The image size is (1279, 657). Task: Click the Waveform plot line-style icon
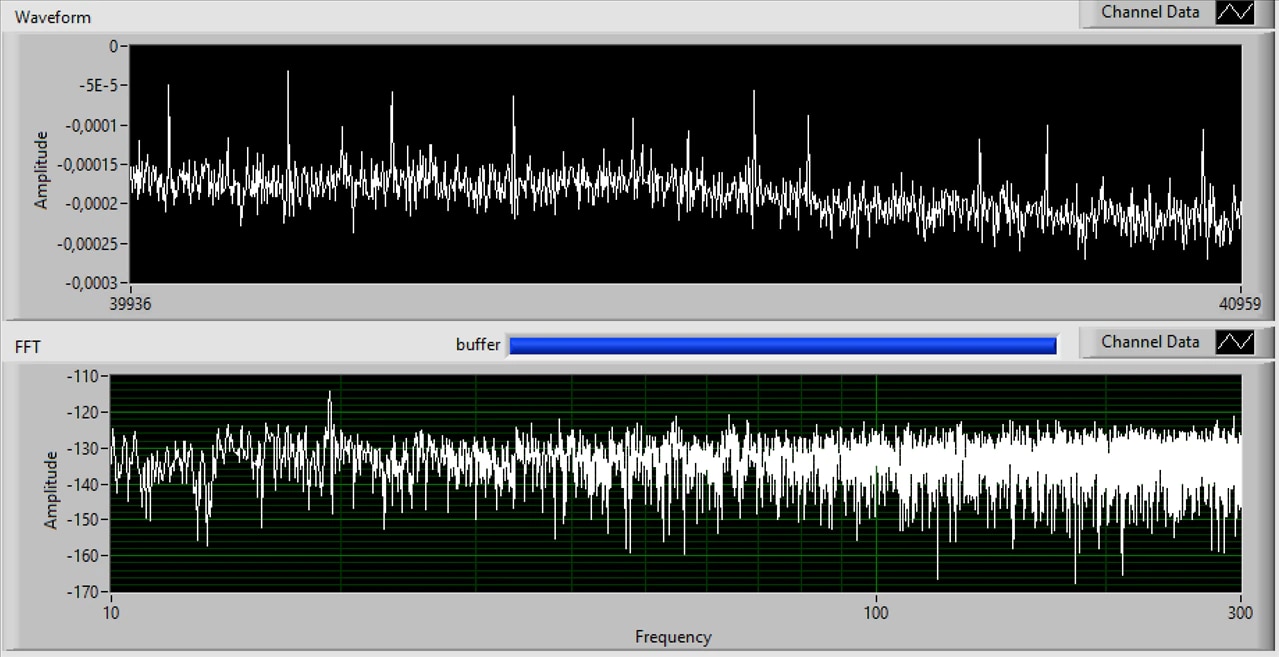click(1235, 13)
